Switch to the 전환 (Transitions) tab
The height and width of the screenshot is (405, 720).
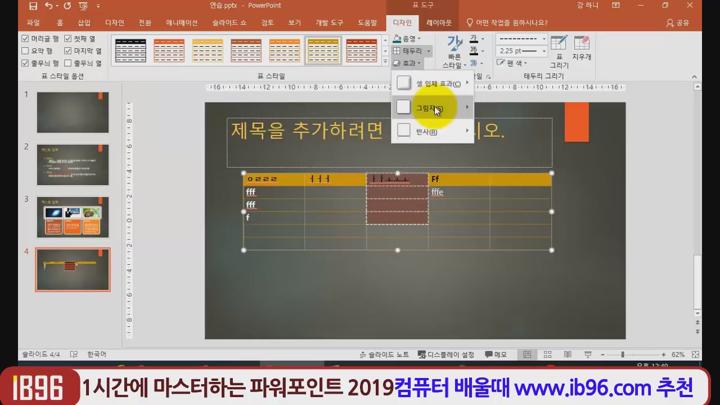(145, 22)
